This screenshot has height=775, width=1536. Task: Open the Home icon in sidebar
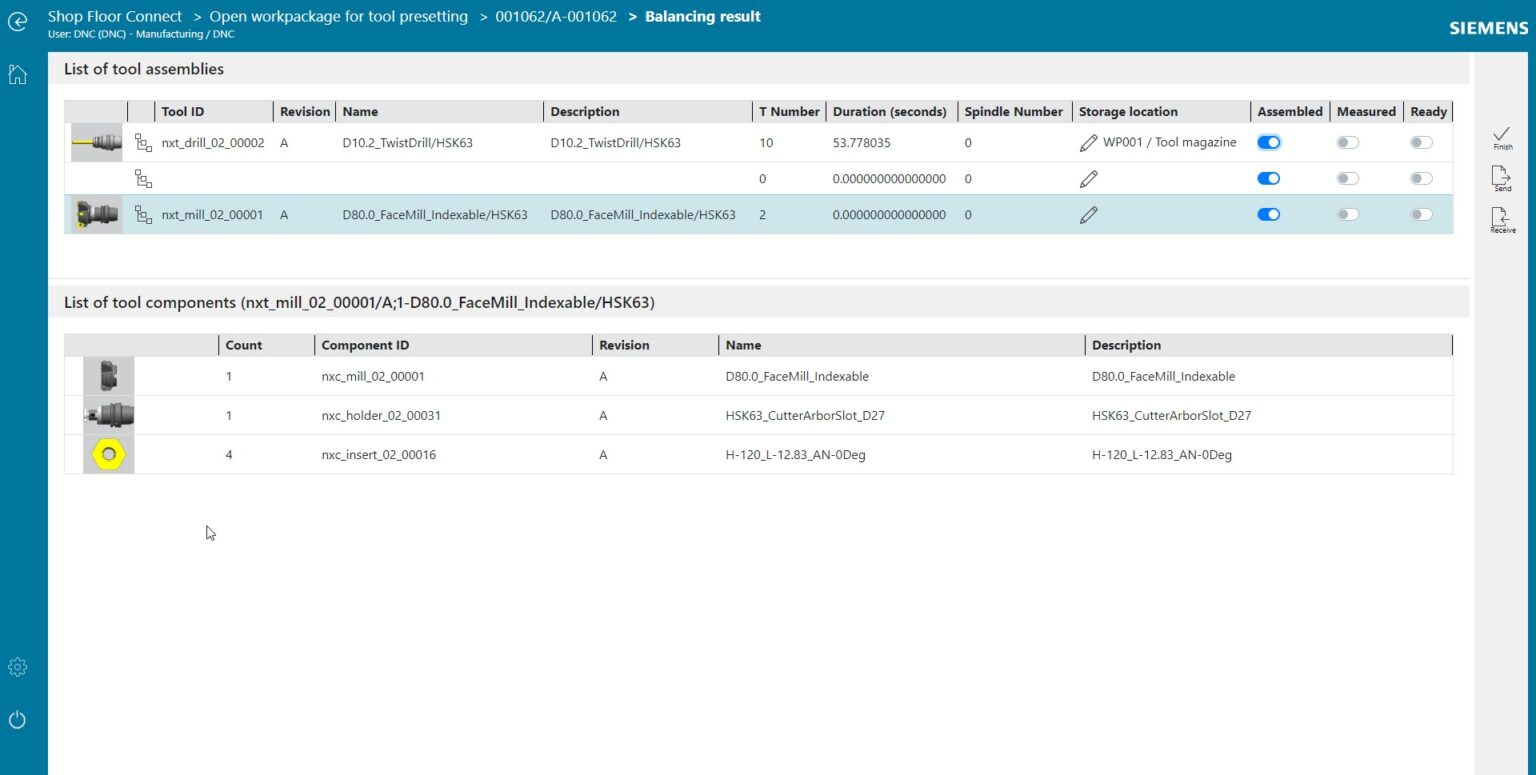point(17,74)
